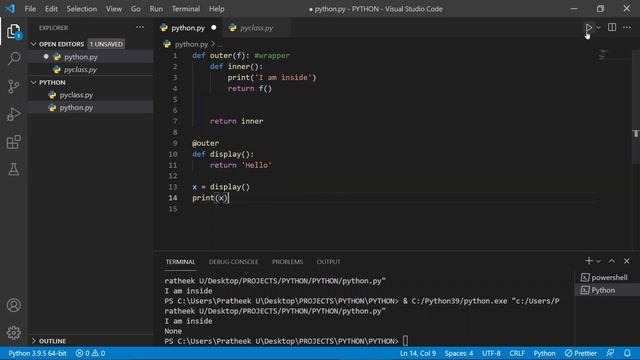Click the unsaved dot on python.py tab
Viewport: 640px width, 360px height.
click(x=213, y=28)
